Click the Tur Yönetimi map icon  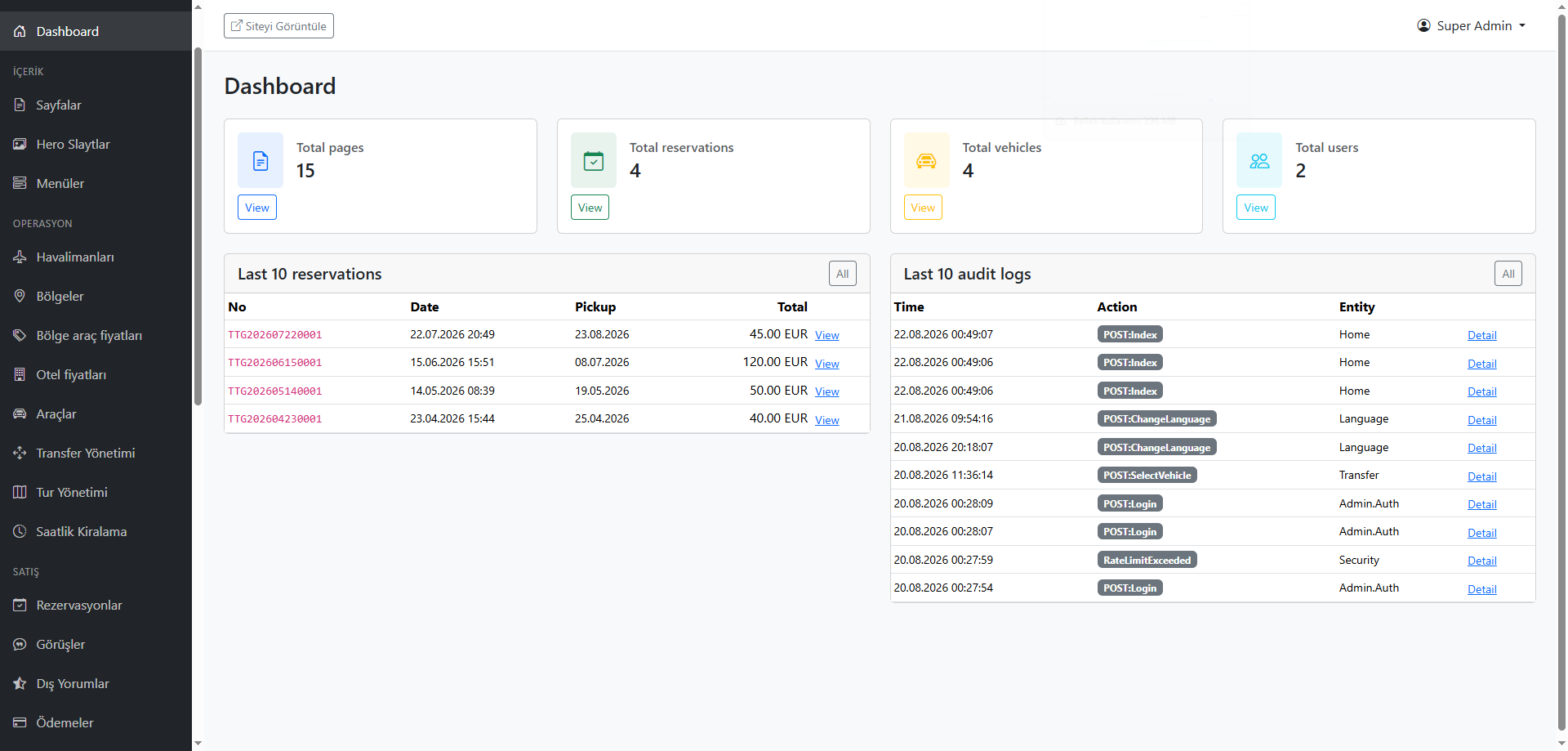click(x=20, y=492)
